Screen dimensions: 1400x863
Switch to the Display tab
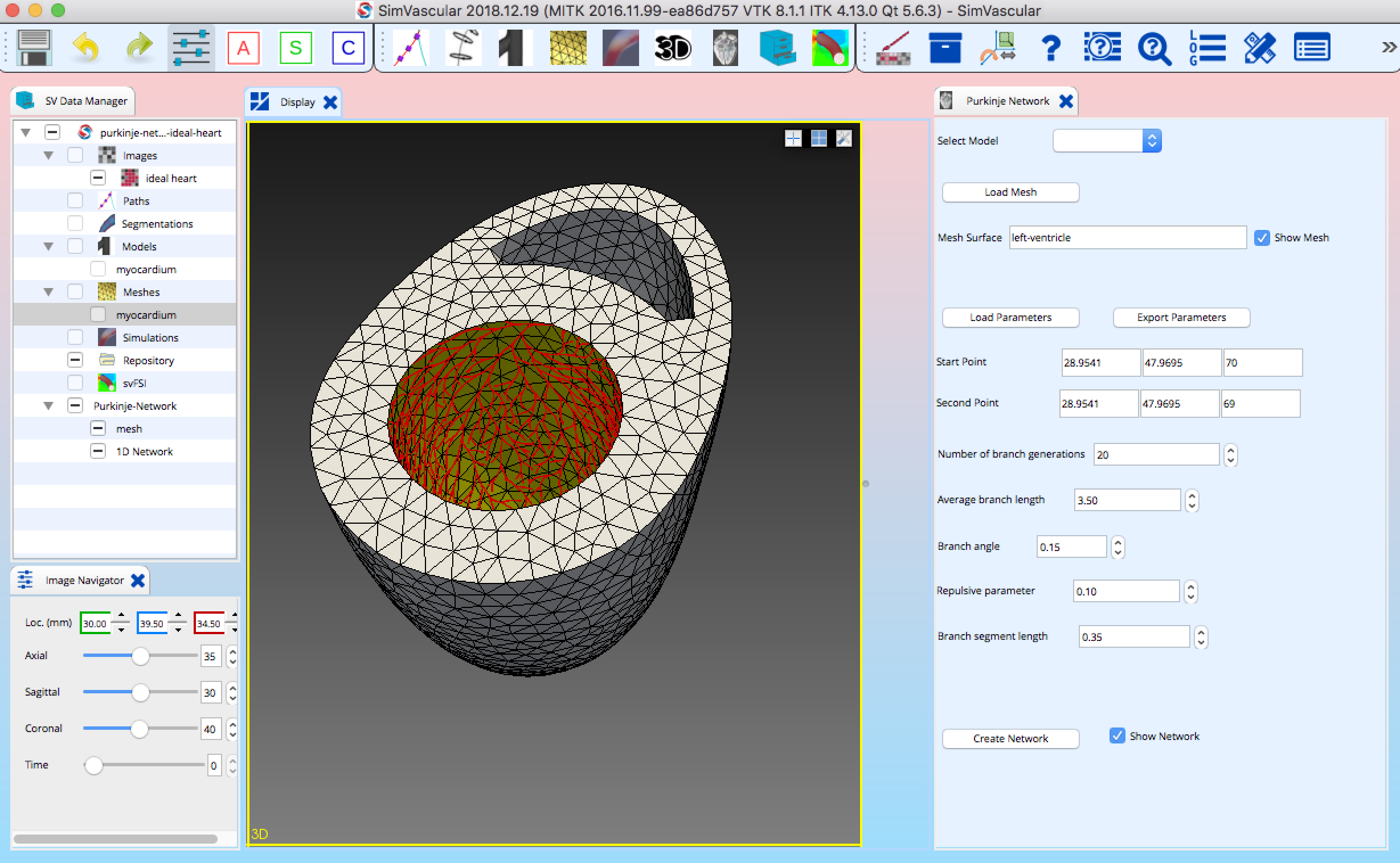point(297,101)
